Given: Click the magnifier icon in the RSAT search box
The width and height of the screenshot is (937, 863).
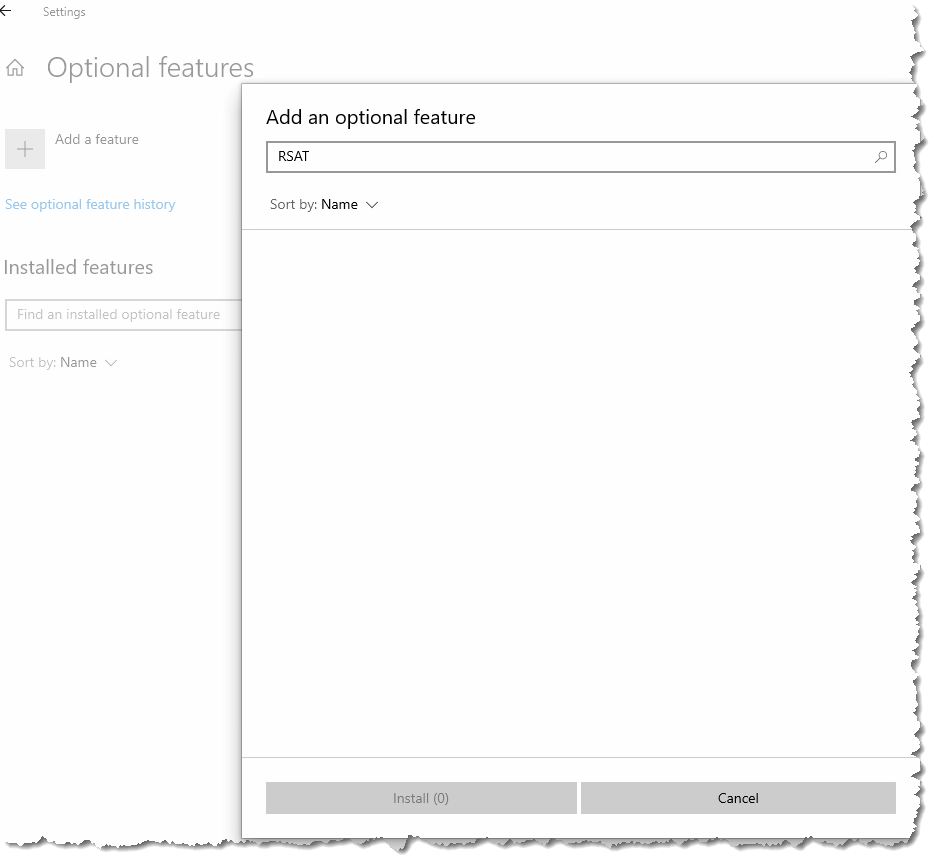Looking at the screenshot, I should pos(881,157).
